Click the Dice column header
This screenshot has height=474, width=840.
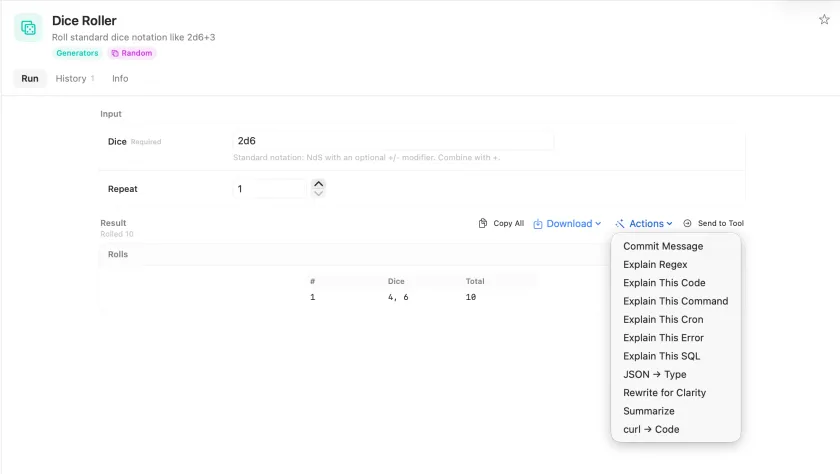click(x=396, y=281)
